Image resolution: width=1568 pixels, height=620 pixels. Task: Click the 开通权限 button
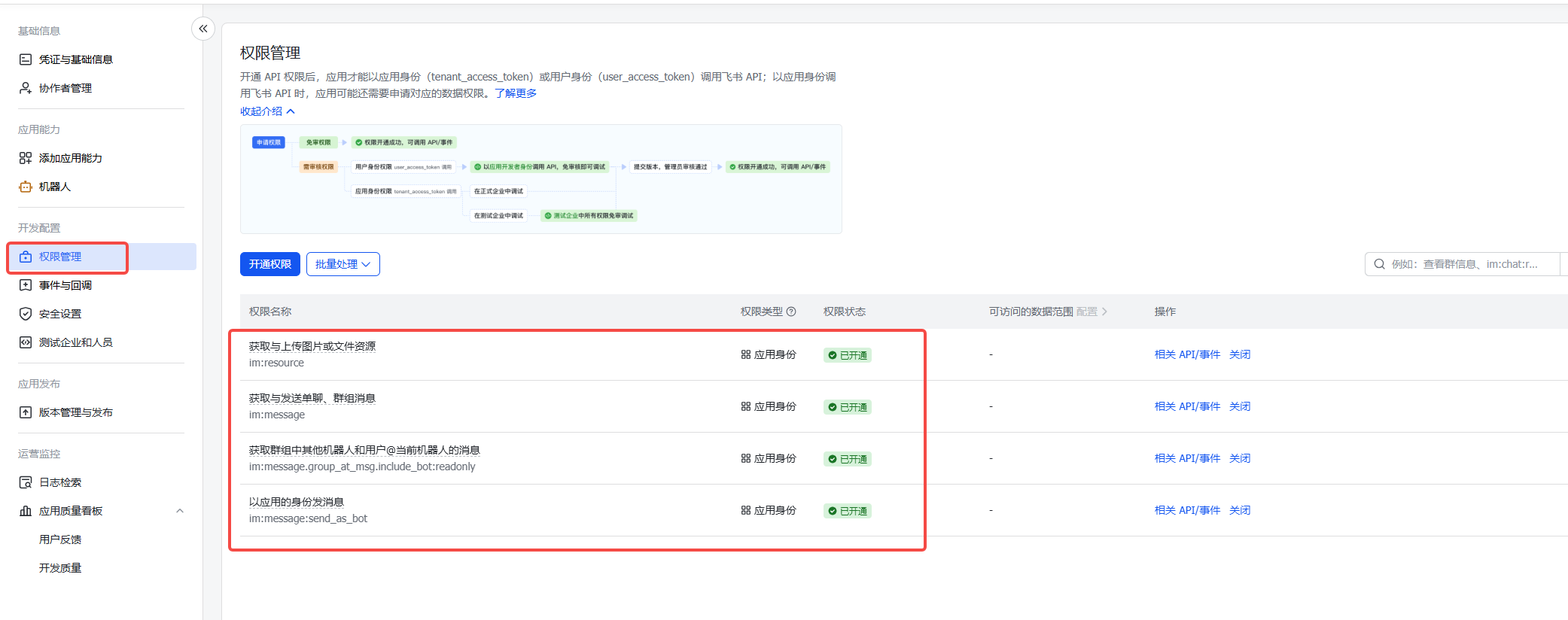click(x=270, y=264)
